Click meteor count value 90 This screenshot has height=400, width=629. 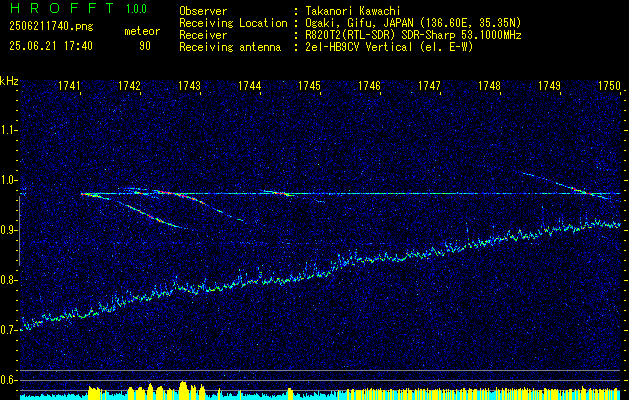[x=145, y=46]
